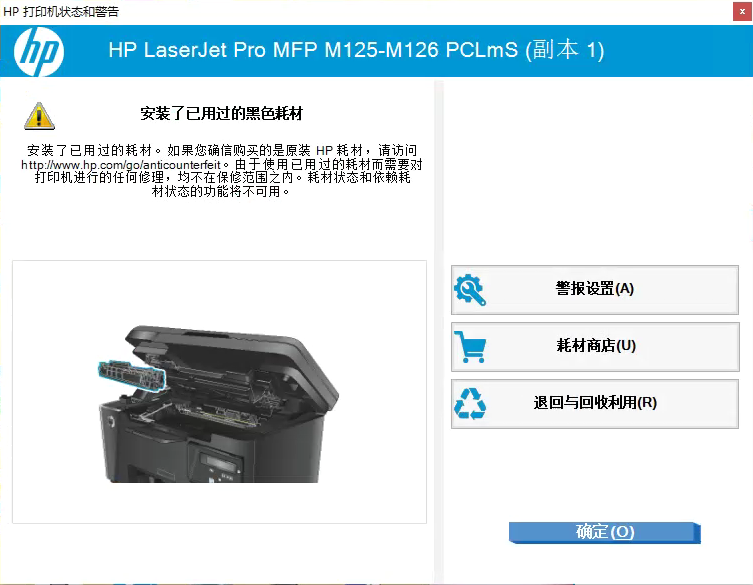Click the gear and wrench alert icon
The width and height of the screenshot is (753, 585).
click(x=470, y=290)
